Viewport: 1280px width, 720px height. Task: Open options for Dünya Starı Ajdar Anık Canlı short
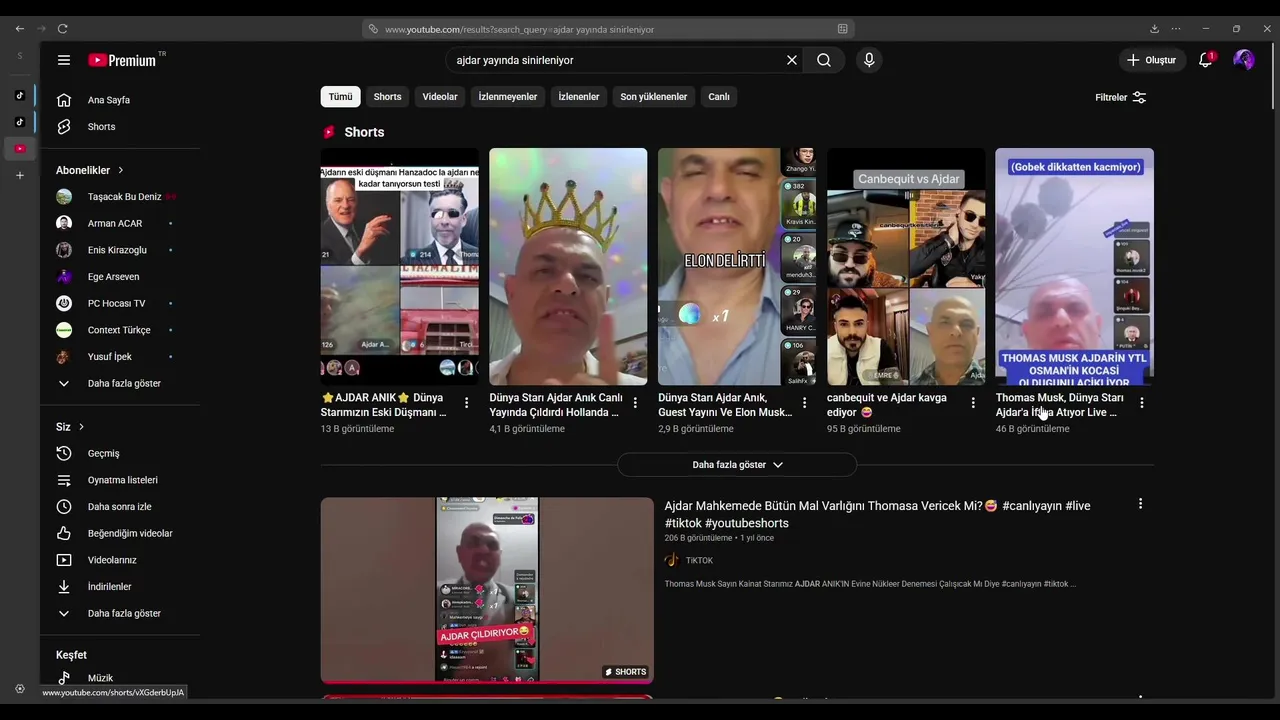point(635,403)
